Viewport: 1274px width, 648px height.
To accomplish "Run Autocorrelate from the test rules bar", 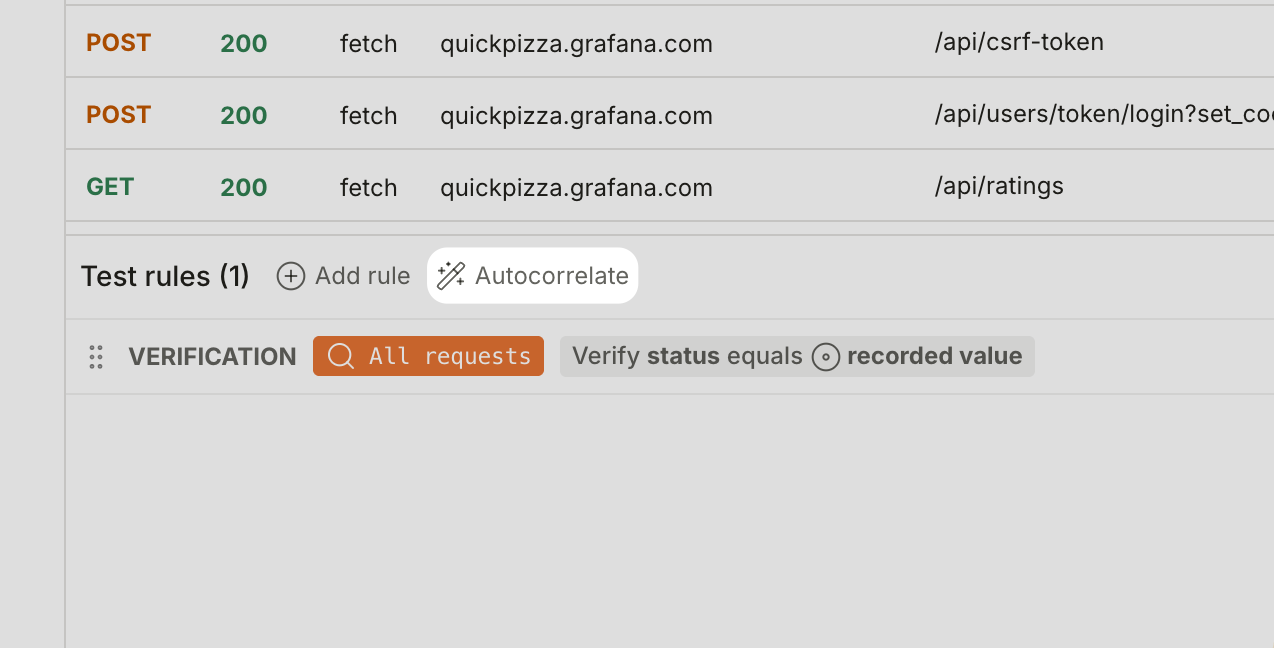I will tap(533, 276).
